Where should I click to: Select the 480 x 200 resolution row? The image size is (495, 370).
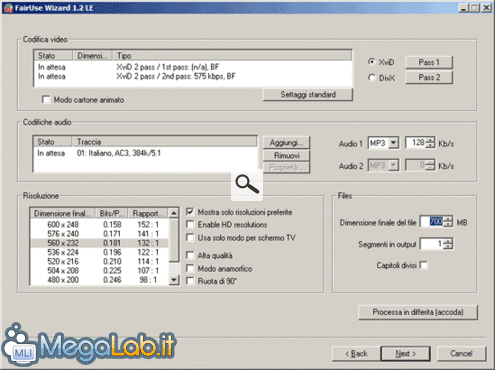pyautogui.click(x=100, y=280)
